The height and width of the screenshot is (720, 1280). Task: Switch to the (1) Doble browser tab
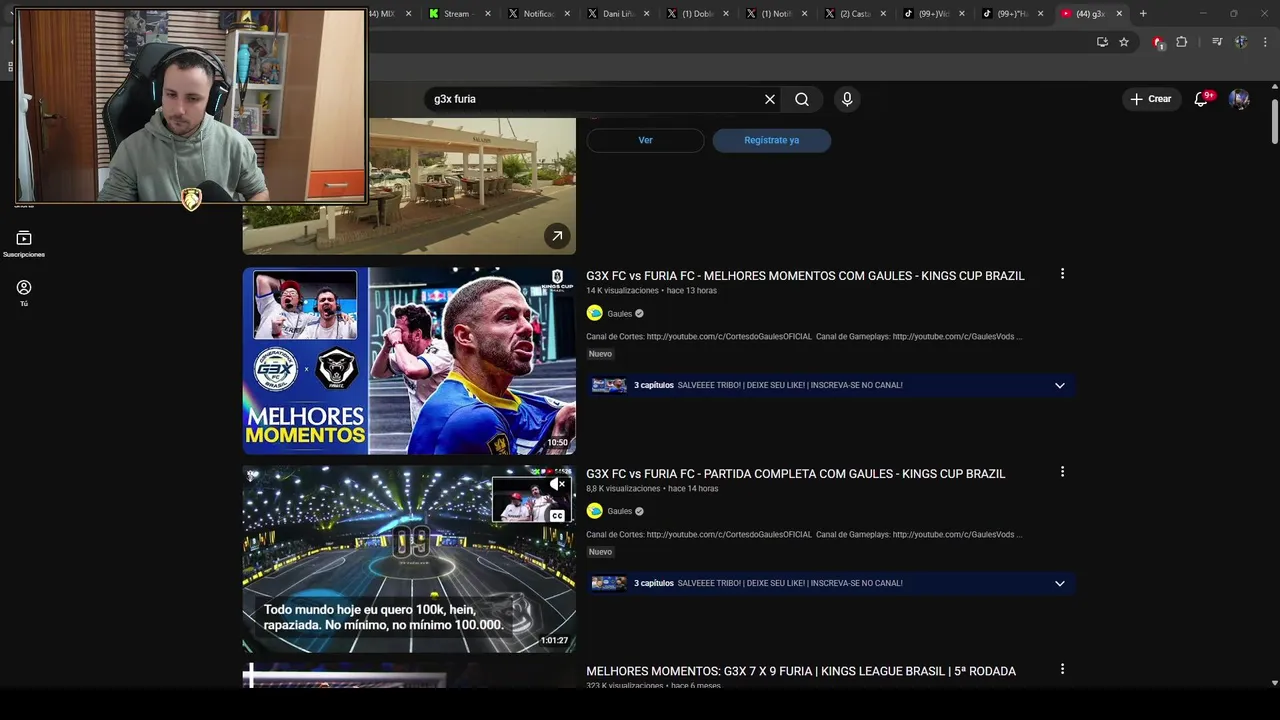pos(697,14)
